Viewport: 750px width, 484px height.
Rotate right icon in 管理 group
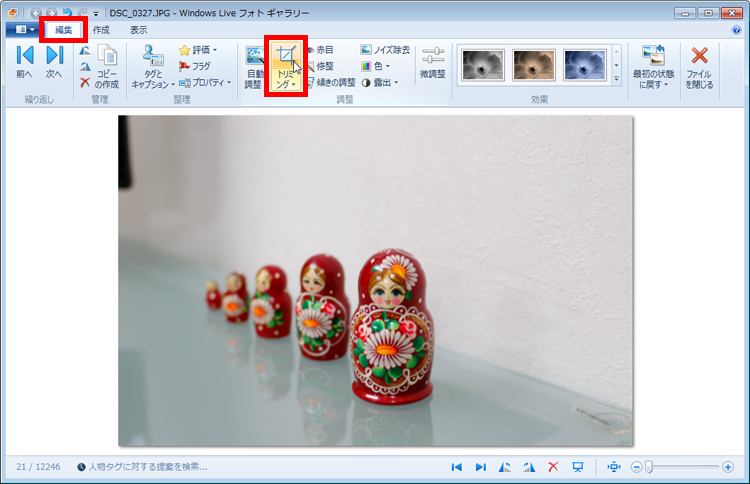point(85,66)
